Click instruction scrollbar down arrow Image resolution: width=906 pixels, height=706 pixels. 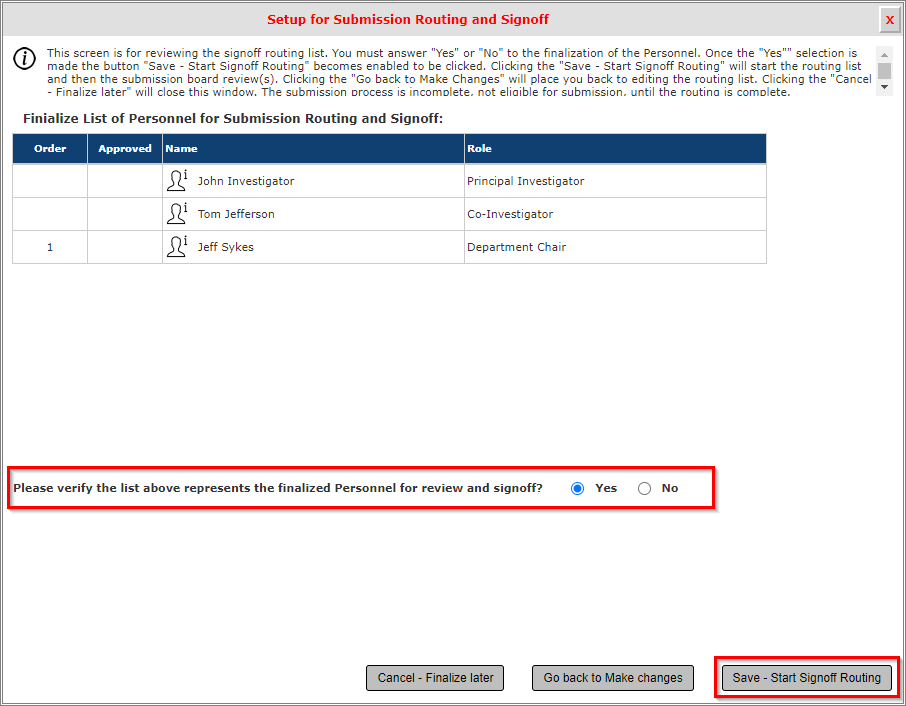[x=884, y=87]
